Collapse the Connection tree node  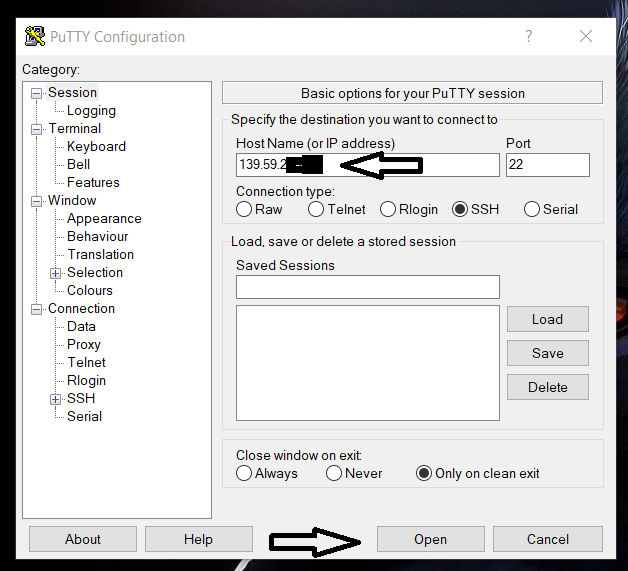click(x=36, y=309)
